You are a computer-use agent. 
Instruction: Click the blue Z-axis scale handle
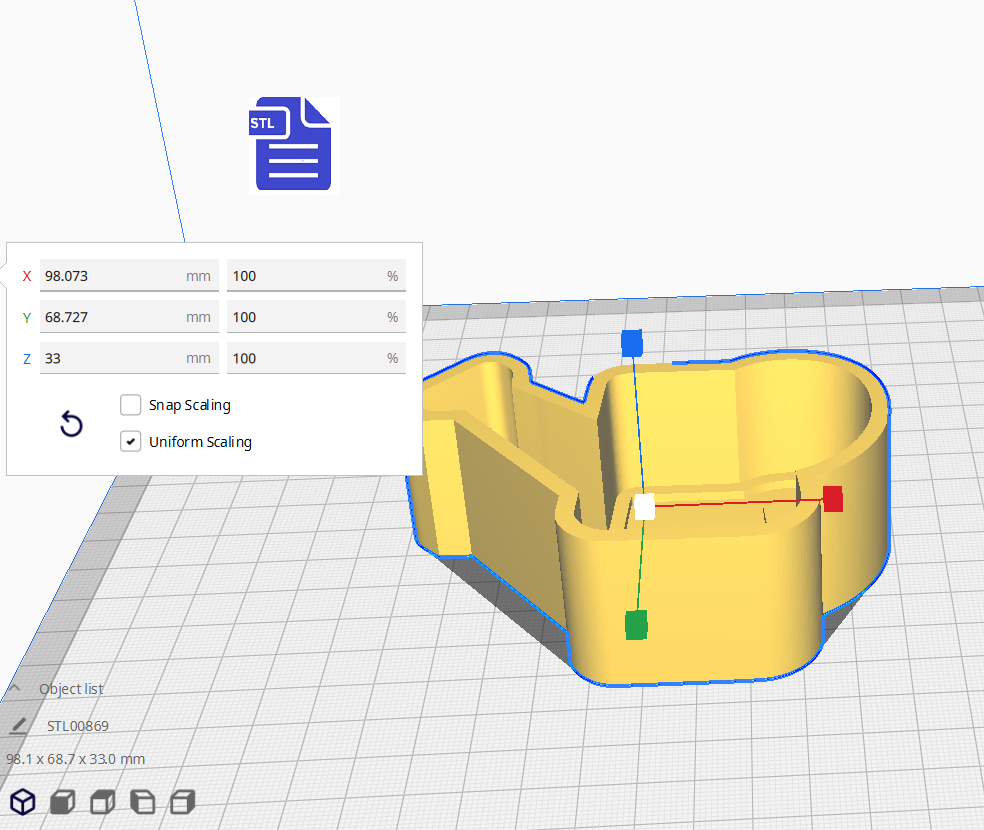(x=632, y=342)
